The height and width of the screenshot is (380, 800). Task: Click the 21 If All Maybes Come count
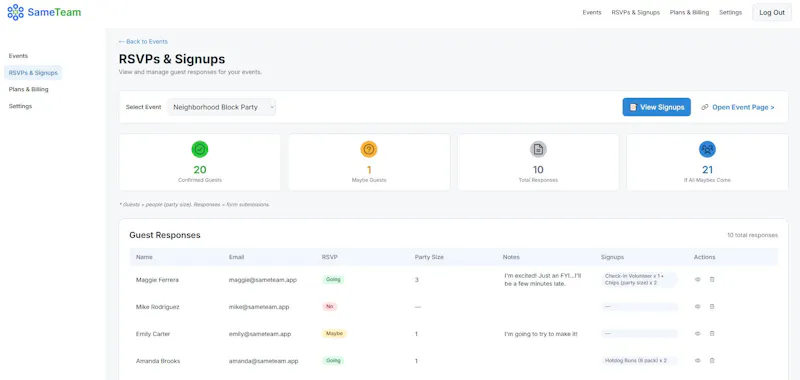pyautogui.click(x=707, y=170)
